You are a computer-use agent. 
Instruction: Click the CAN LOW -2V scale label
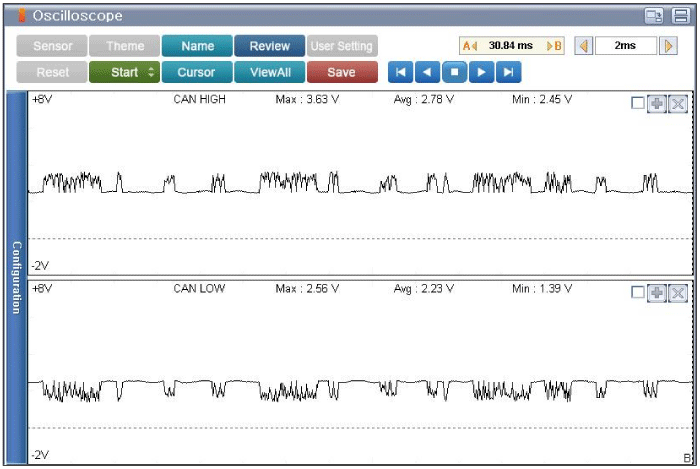(x=40, y=455)
